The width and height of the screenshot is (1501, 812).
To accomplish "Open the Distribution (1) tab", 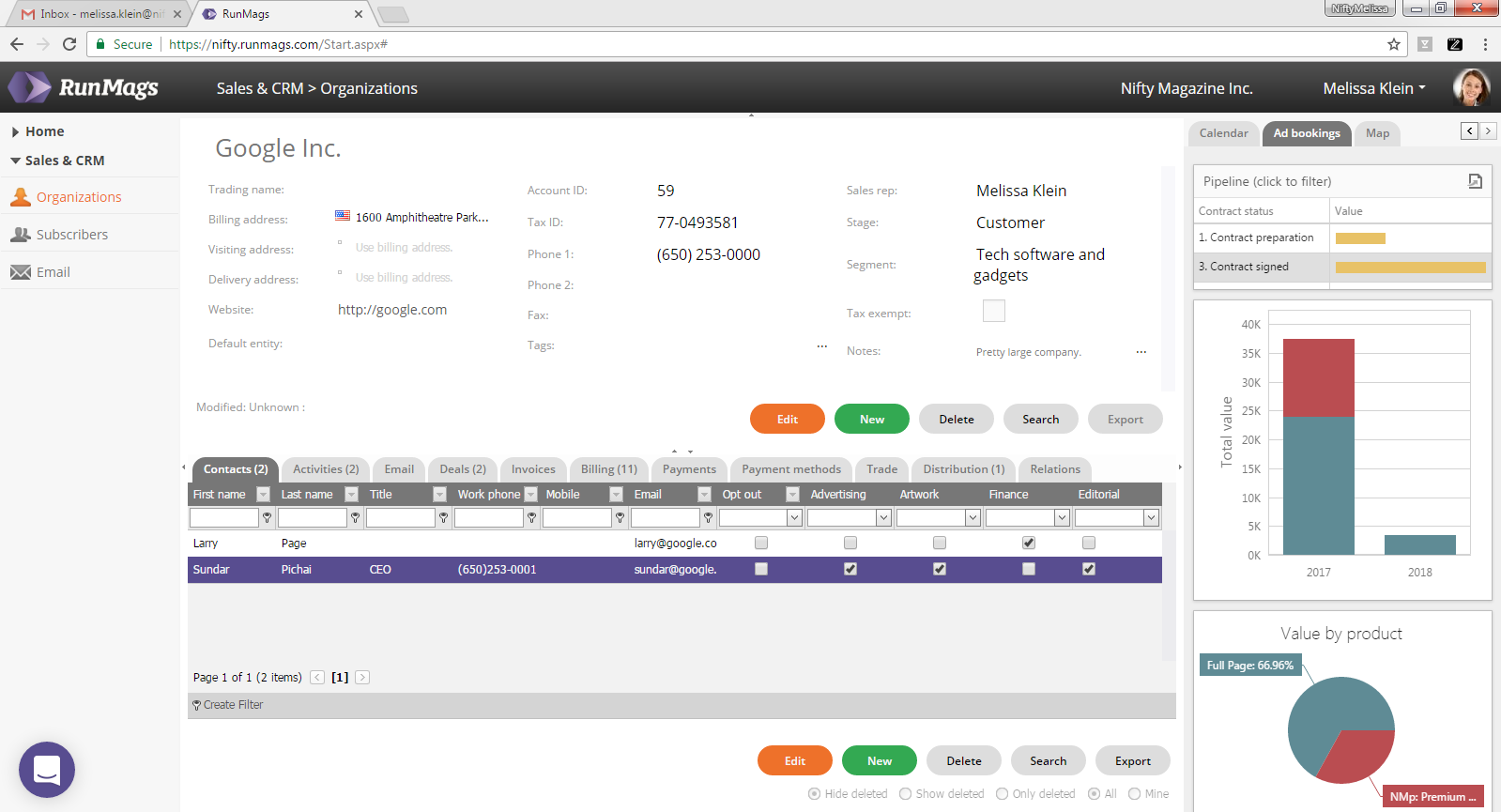I will pos(963,469).
